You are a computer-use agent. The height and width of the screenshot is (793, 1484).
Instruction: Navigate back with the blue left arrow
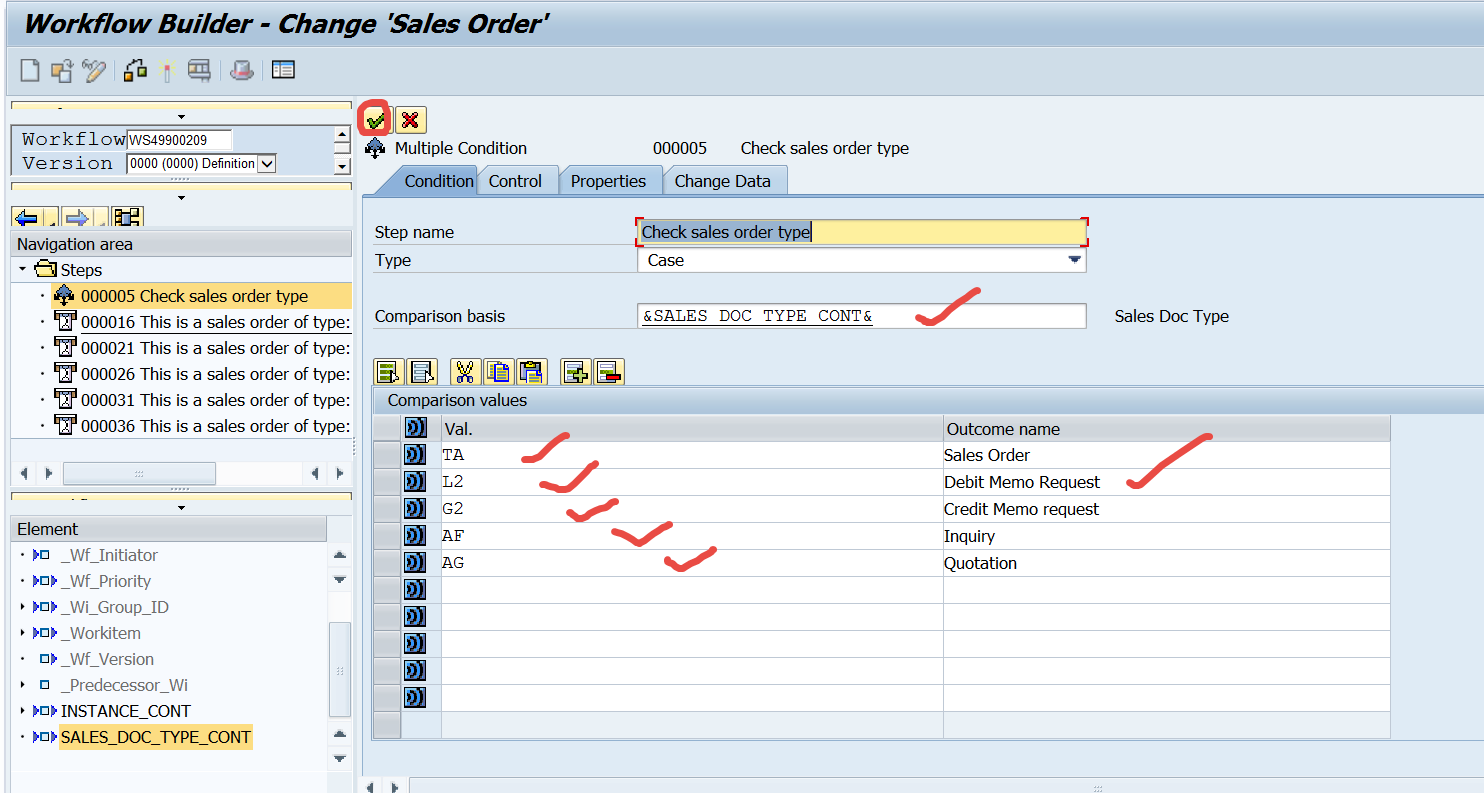point(25,215)
